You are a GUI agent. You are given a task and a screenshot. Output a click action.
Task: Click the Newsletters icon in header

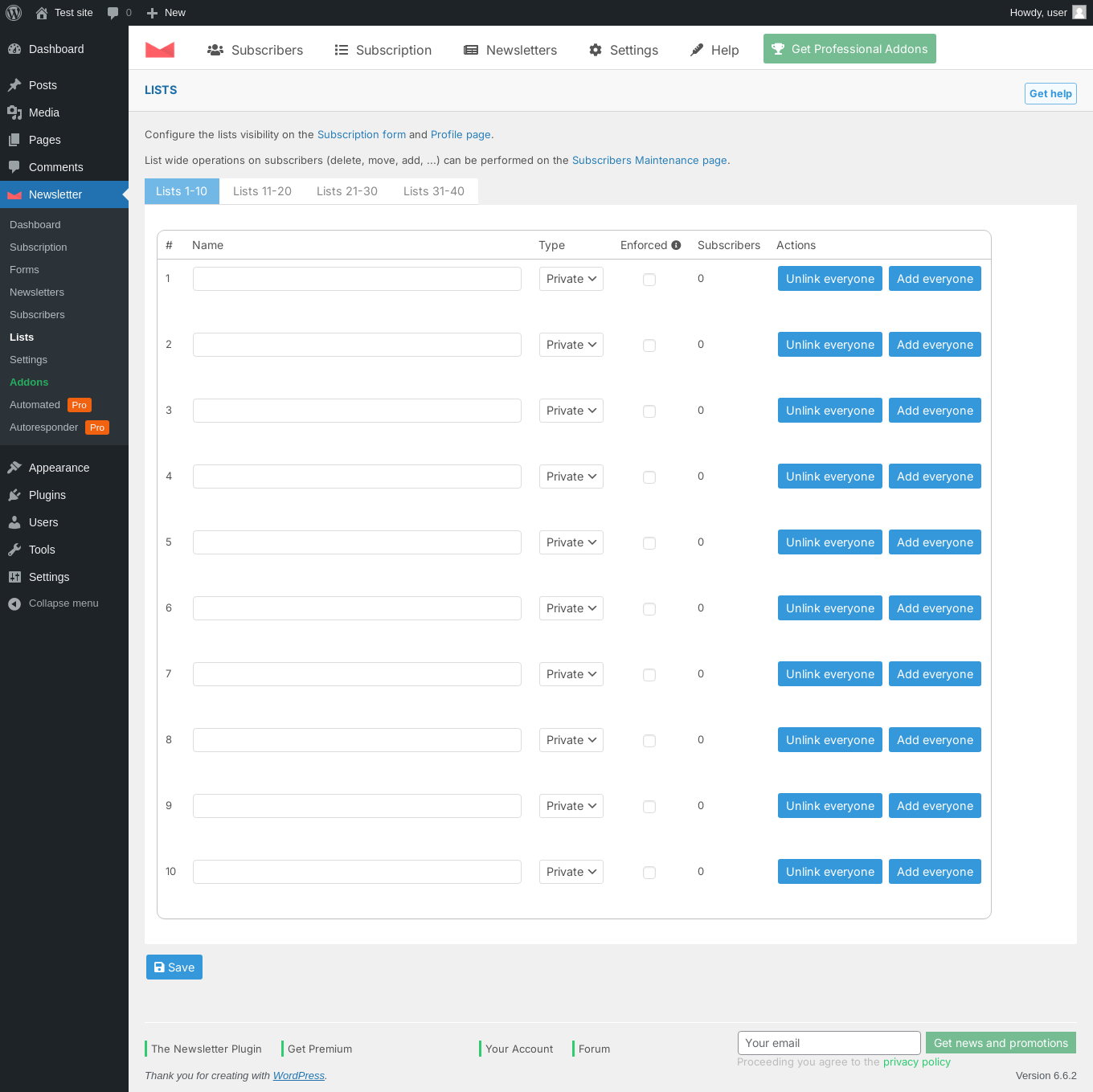(x=471, y=50)
